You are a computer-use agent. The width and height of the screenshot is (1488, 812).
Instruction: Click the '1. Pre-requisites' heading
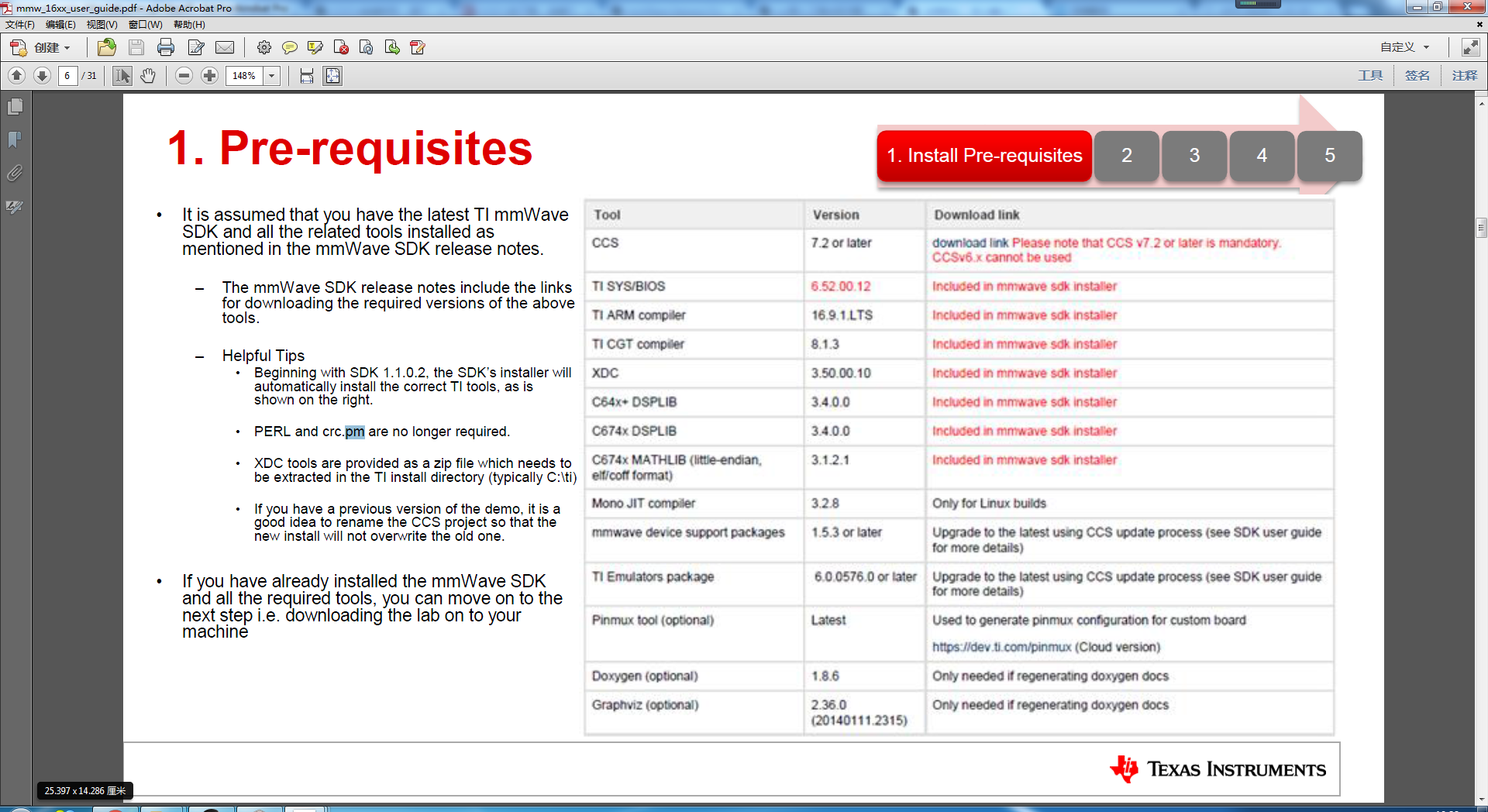350,148
